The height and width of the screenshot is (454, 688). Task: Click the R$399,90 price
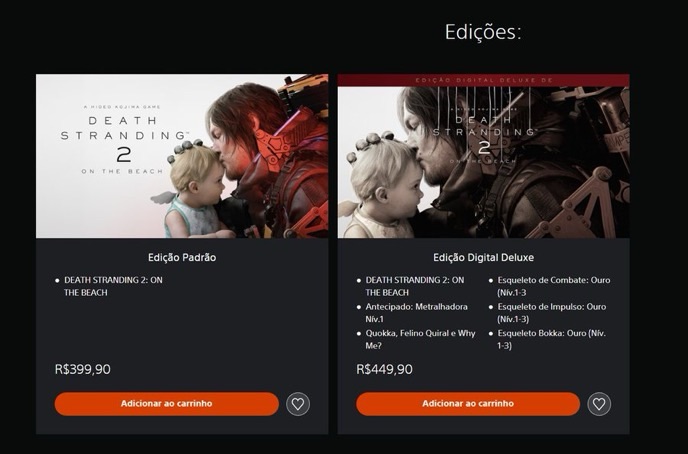pos(82,369)
